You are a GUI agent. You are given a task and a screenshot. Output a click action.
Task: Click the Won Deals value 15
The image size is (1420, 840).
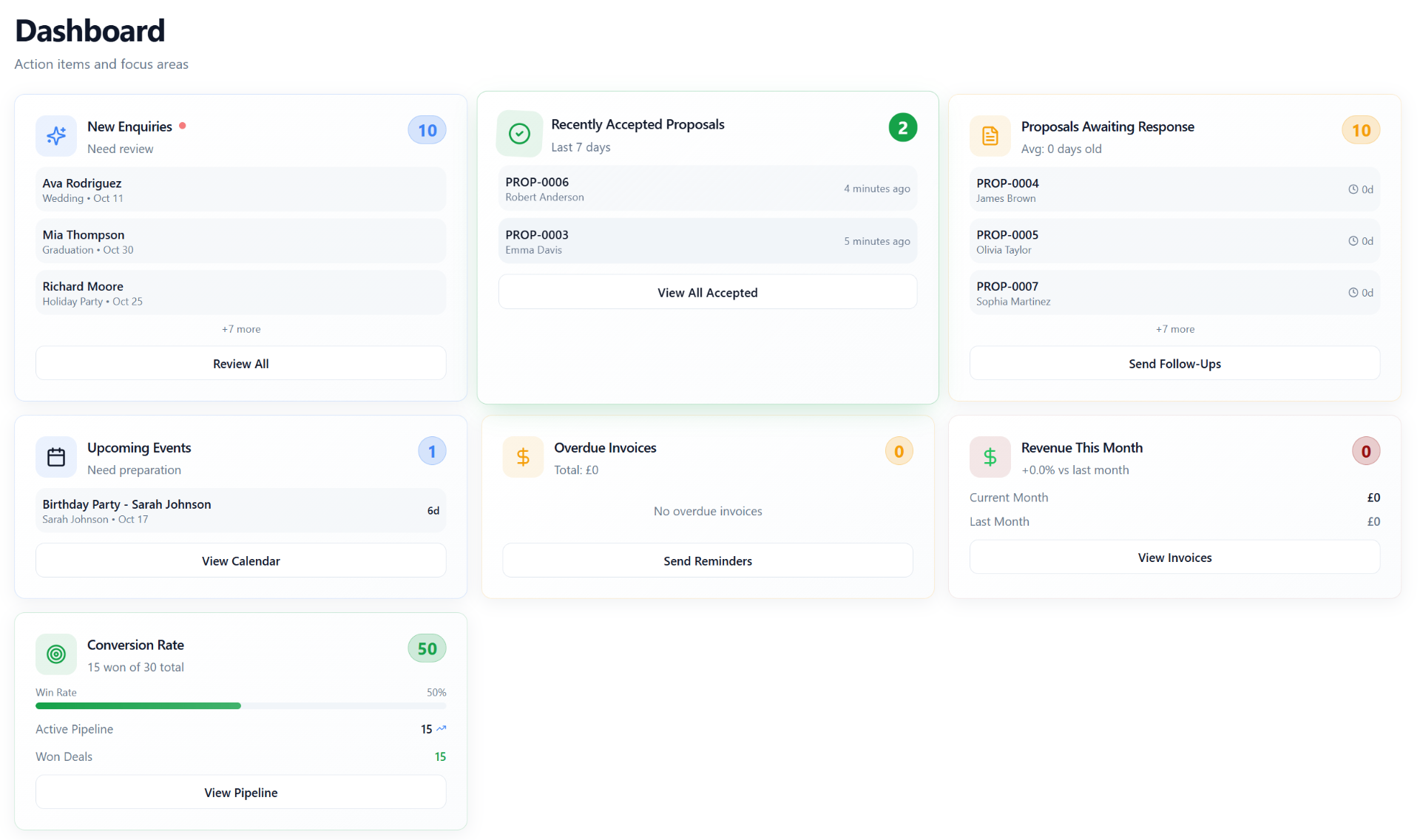point(440,756)
